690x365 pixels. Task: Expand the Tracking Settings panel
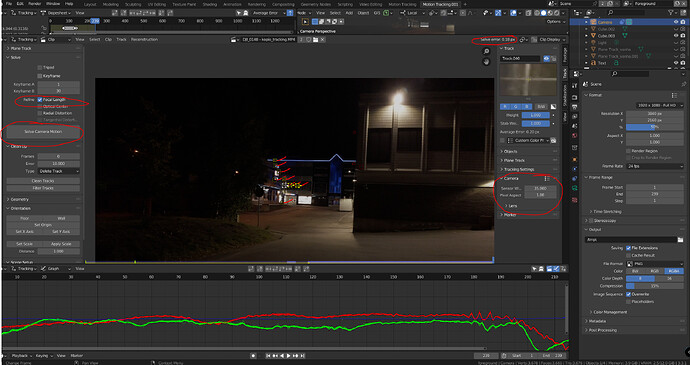coord(518,170)
